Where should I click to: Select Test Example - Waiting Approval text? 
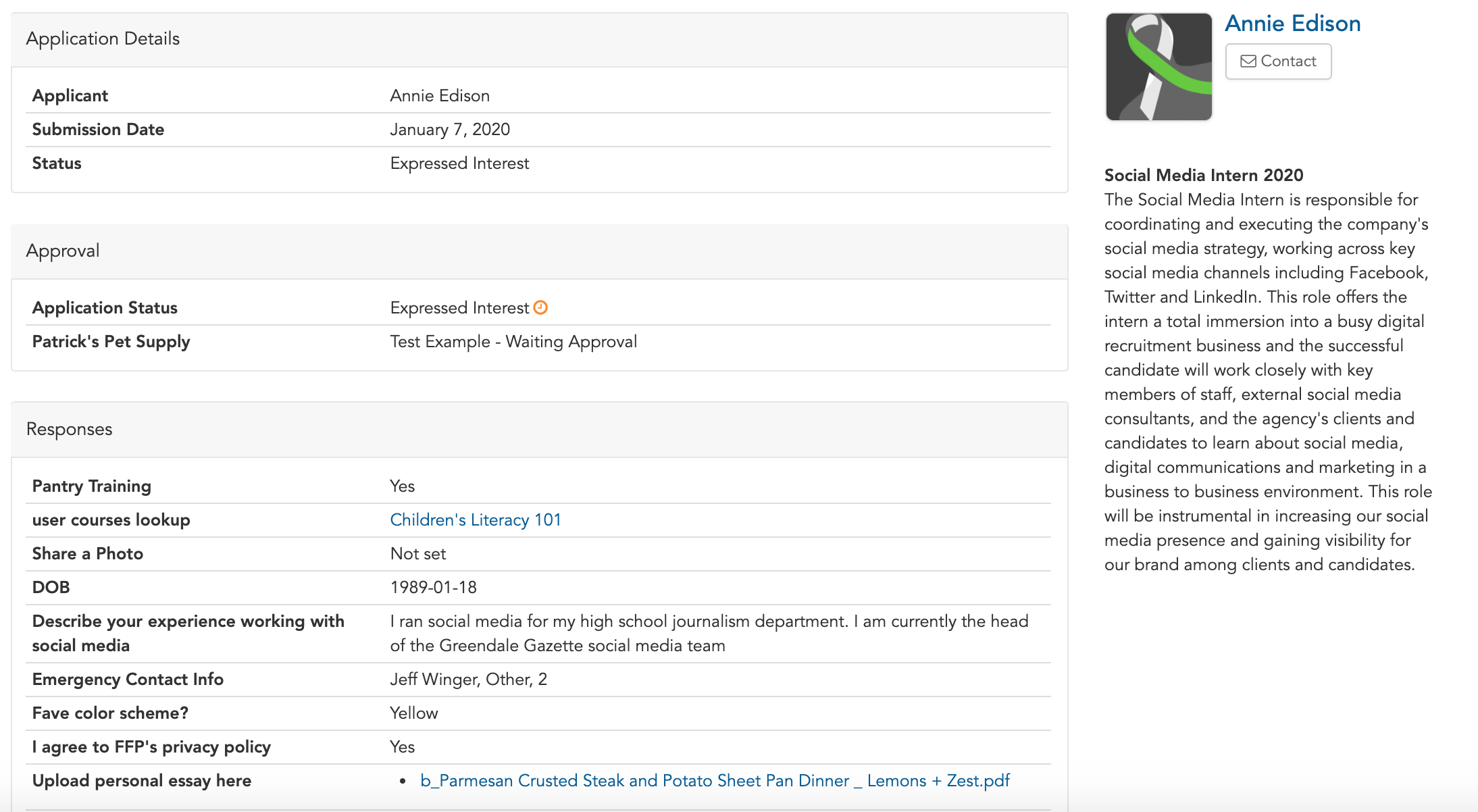pos(513,341)
